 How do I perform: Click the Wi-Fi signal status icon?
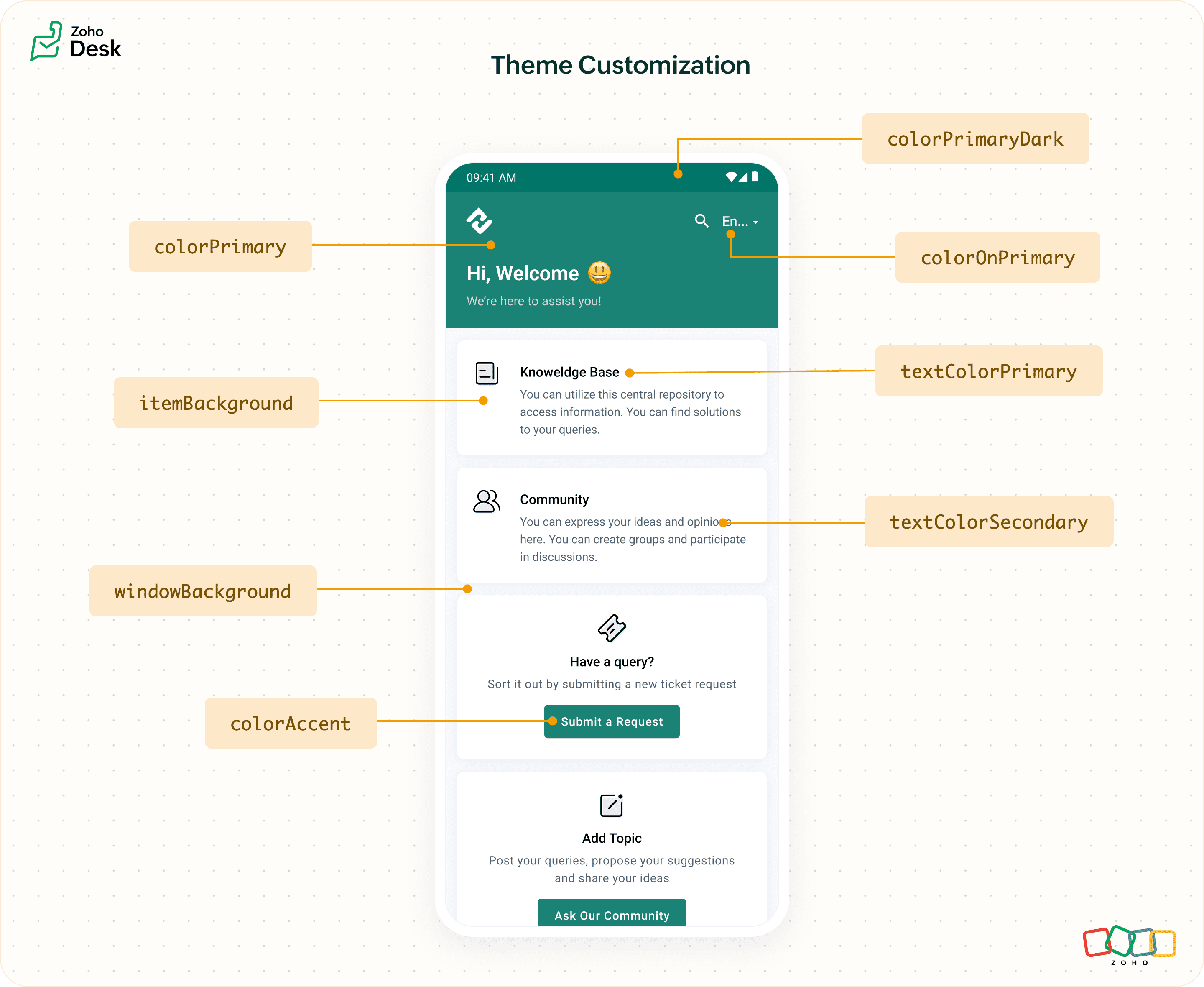pos(731,177)
